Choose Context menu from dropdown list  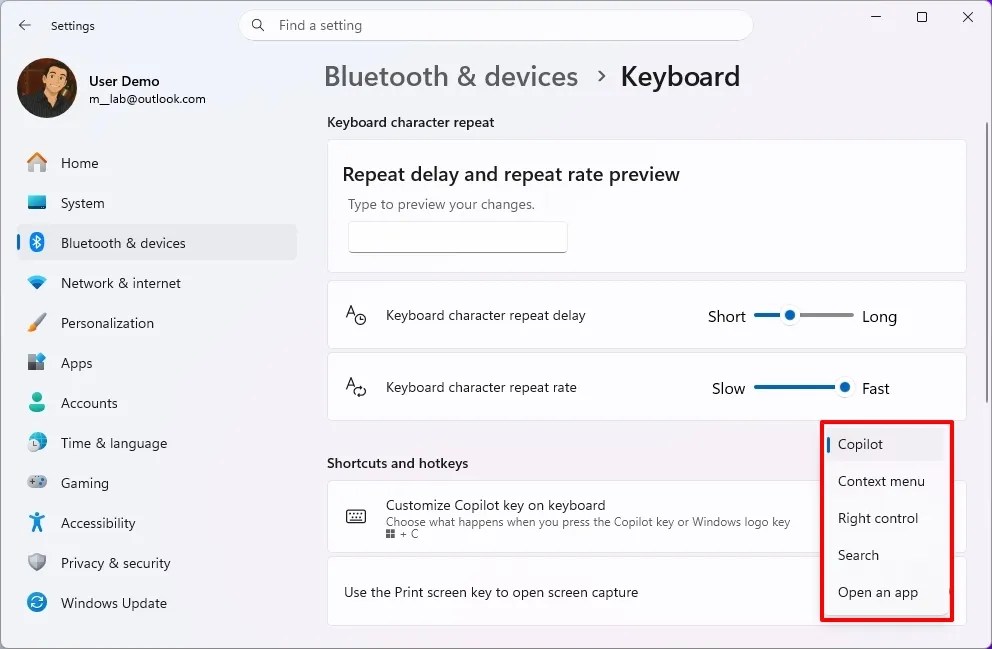(x=885, y=481)
